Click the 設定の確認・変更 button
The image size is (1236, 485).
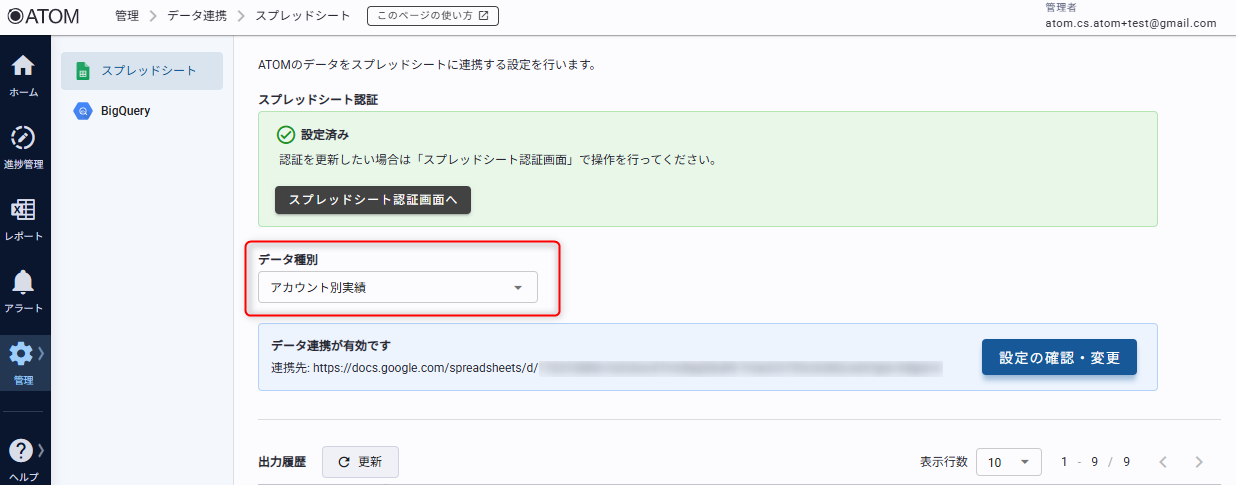(x=1059, y=357)
